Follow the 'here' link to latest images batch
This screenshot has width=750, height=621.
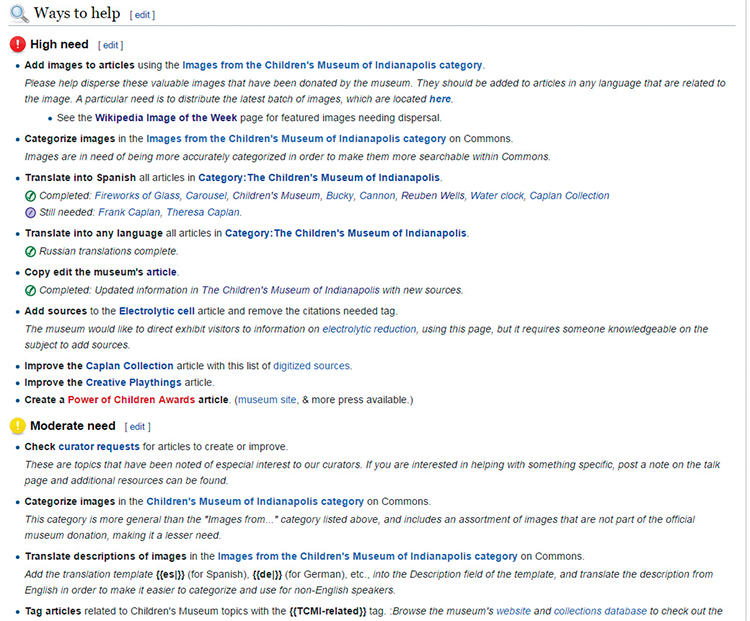tap(440, 99)
